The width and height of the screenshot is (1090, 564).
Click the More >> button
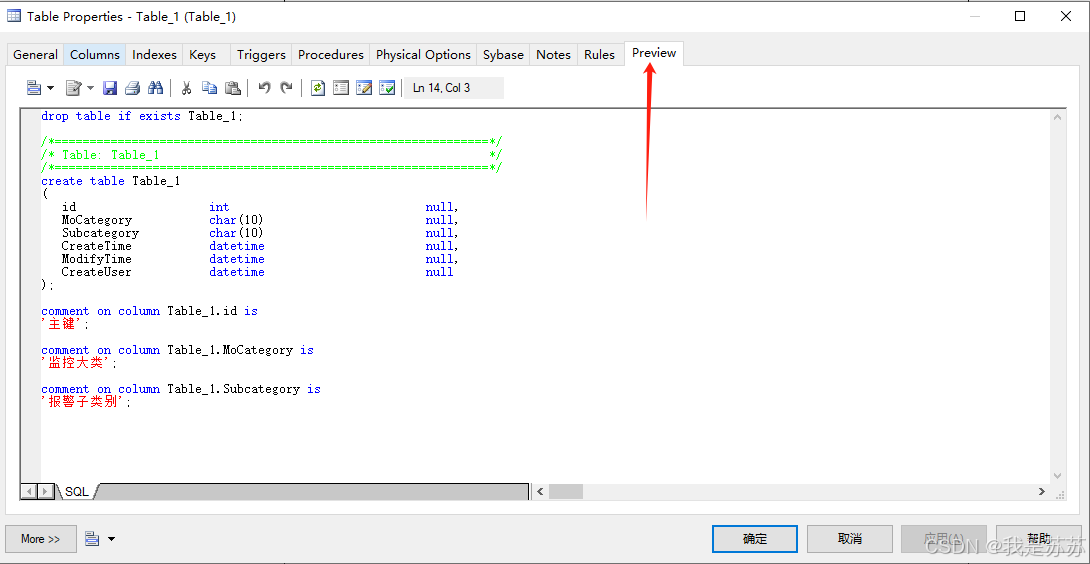pyautogui.click(x=40, y=539)
